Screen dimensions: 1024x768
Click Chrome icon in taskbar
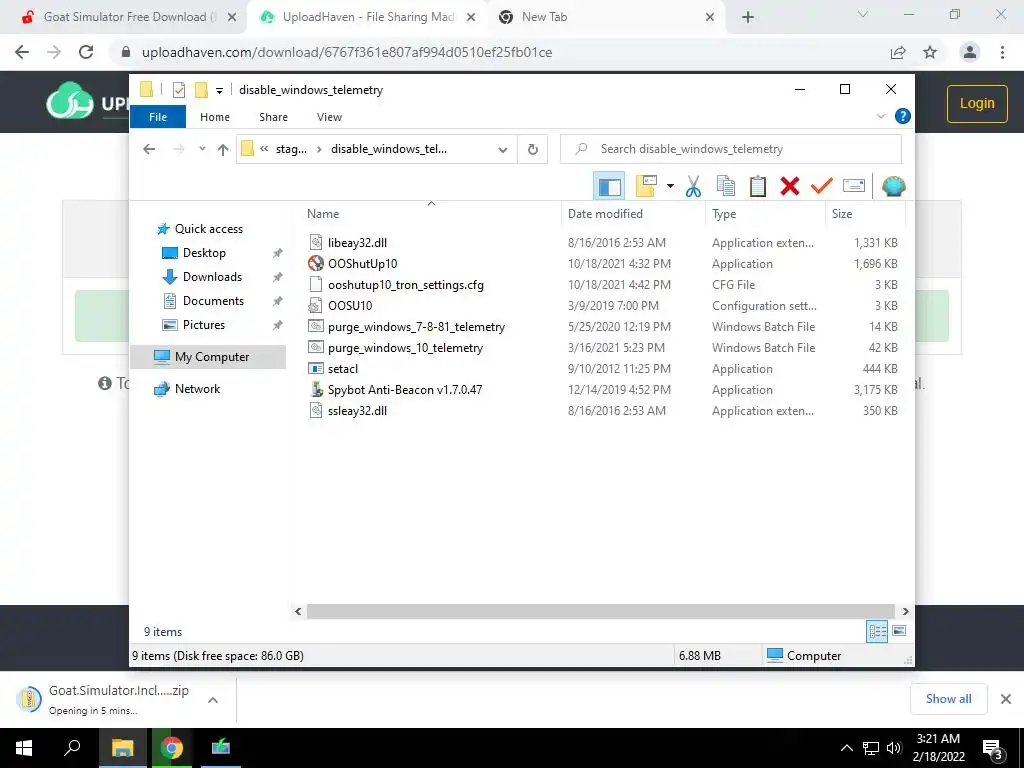[x=172, y=748]
